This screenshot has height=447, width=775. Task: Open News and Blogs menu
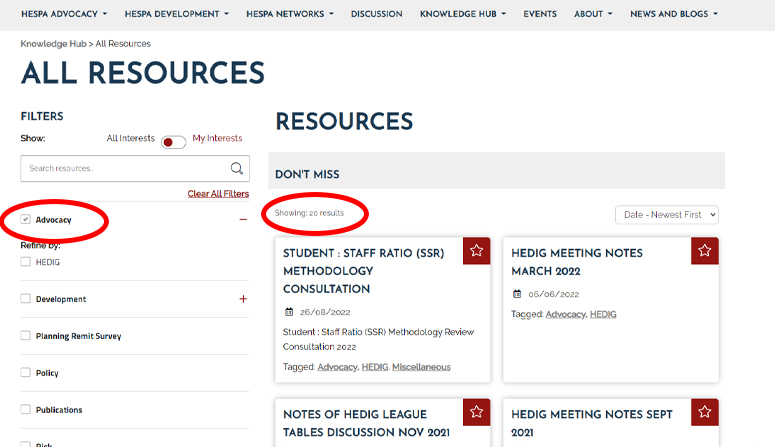(x=674, y=14)
